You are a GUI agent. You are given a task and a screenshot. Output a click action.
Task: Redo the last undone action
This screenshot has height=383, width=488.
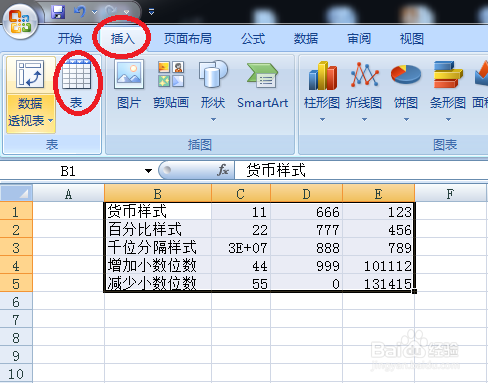[x=111, y=12]
